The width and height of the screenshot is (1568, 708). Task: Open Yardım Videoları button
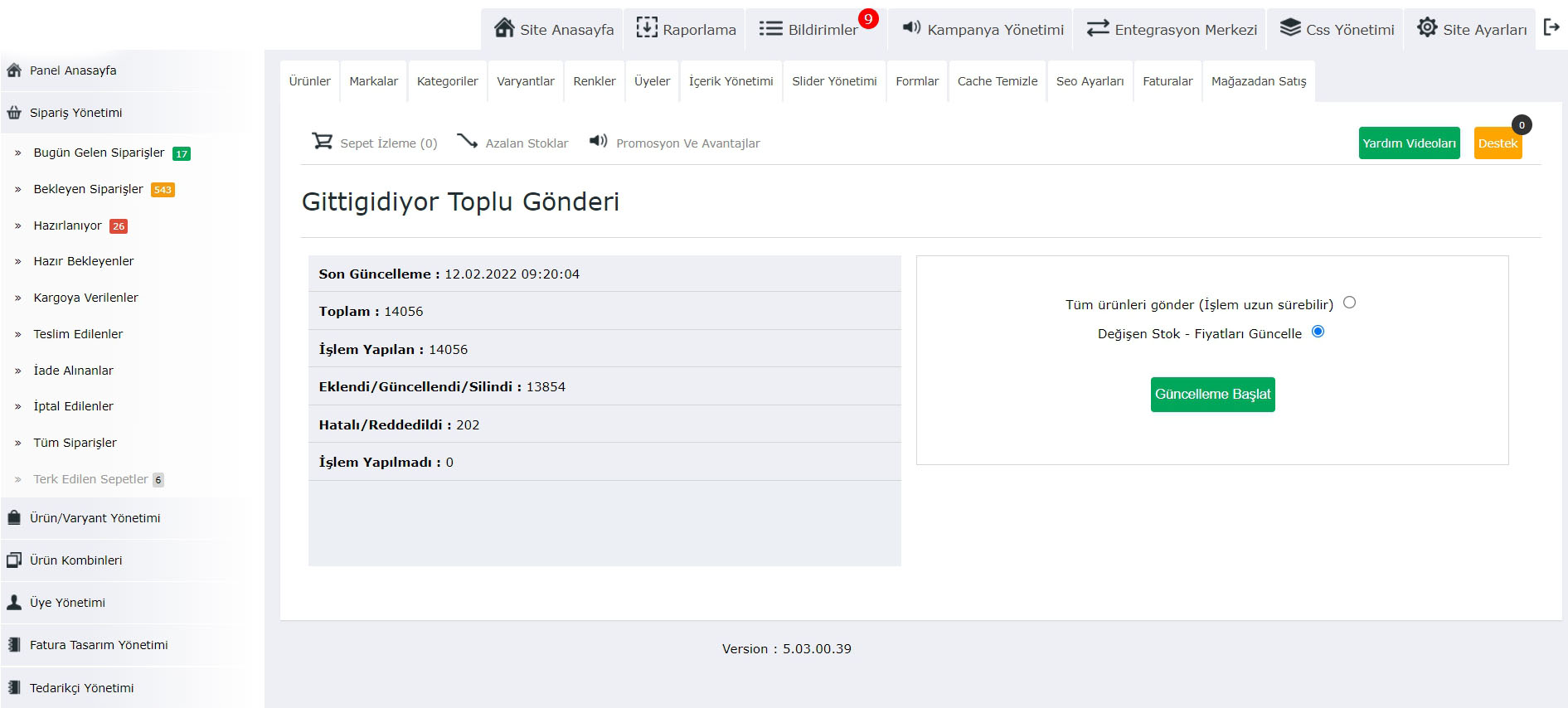1409,143
